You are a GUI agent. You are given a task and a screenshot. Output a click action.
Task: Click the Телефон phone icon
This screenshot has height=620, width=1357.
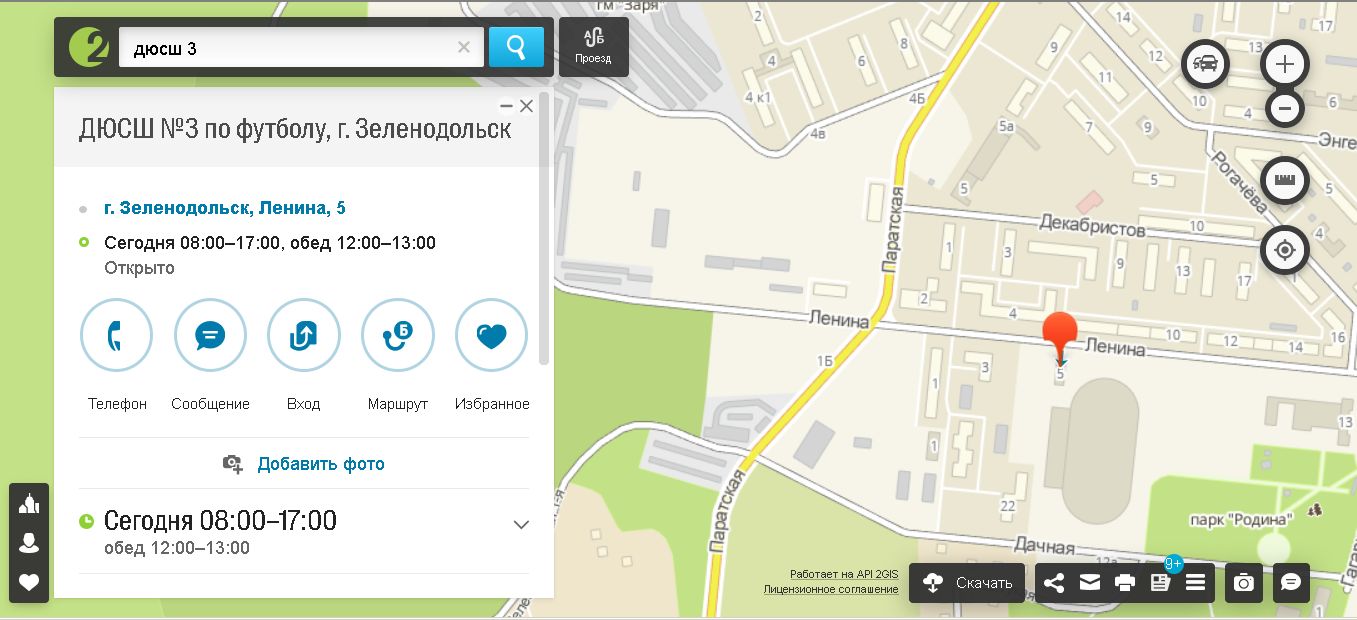117,335
